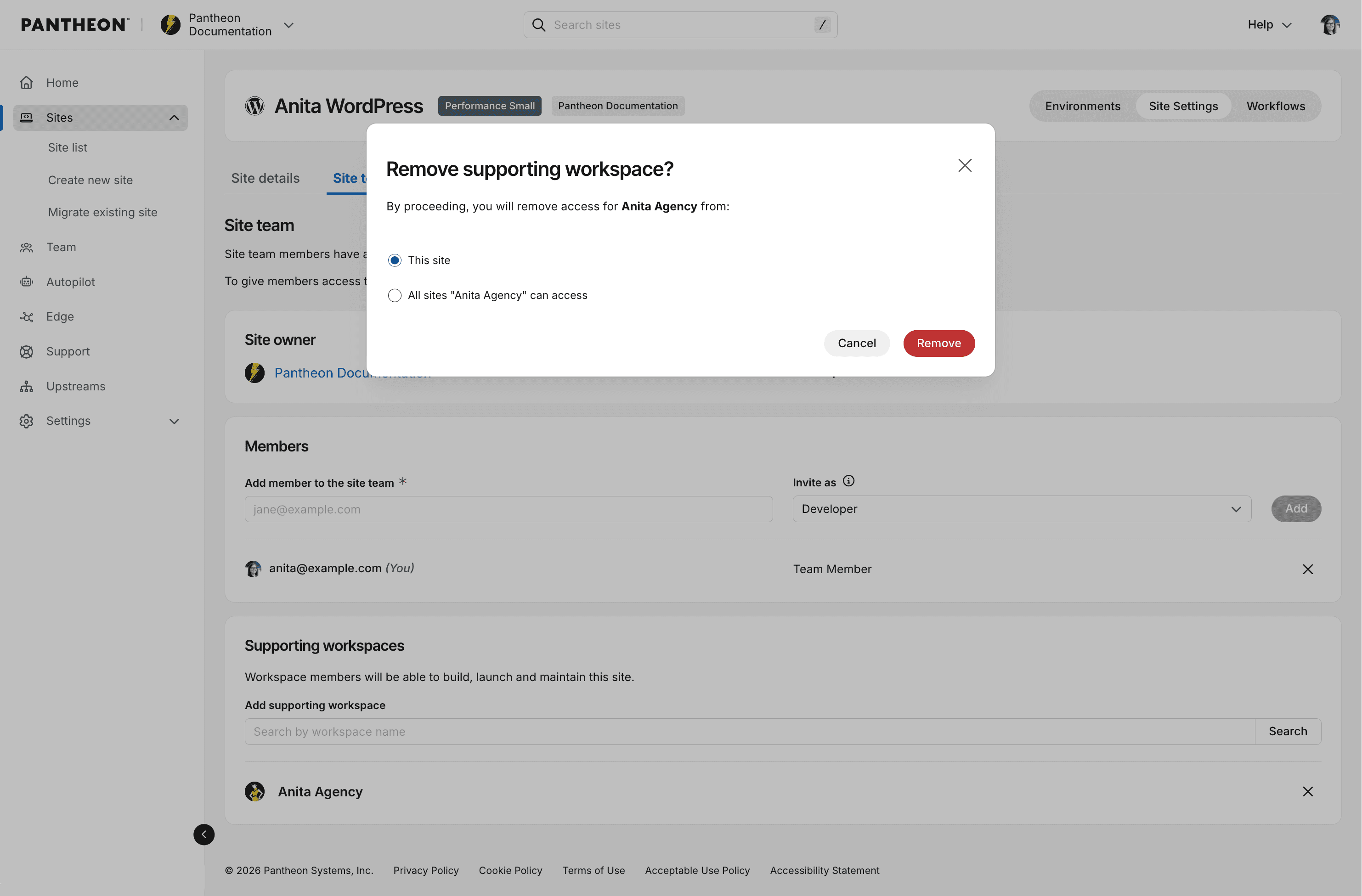1362x896 pixels.
Task: Click the slash shortcut badge in search
Action: [x=822, y=25]
